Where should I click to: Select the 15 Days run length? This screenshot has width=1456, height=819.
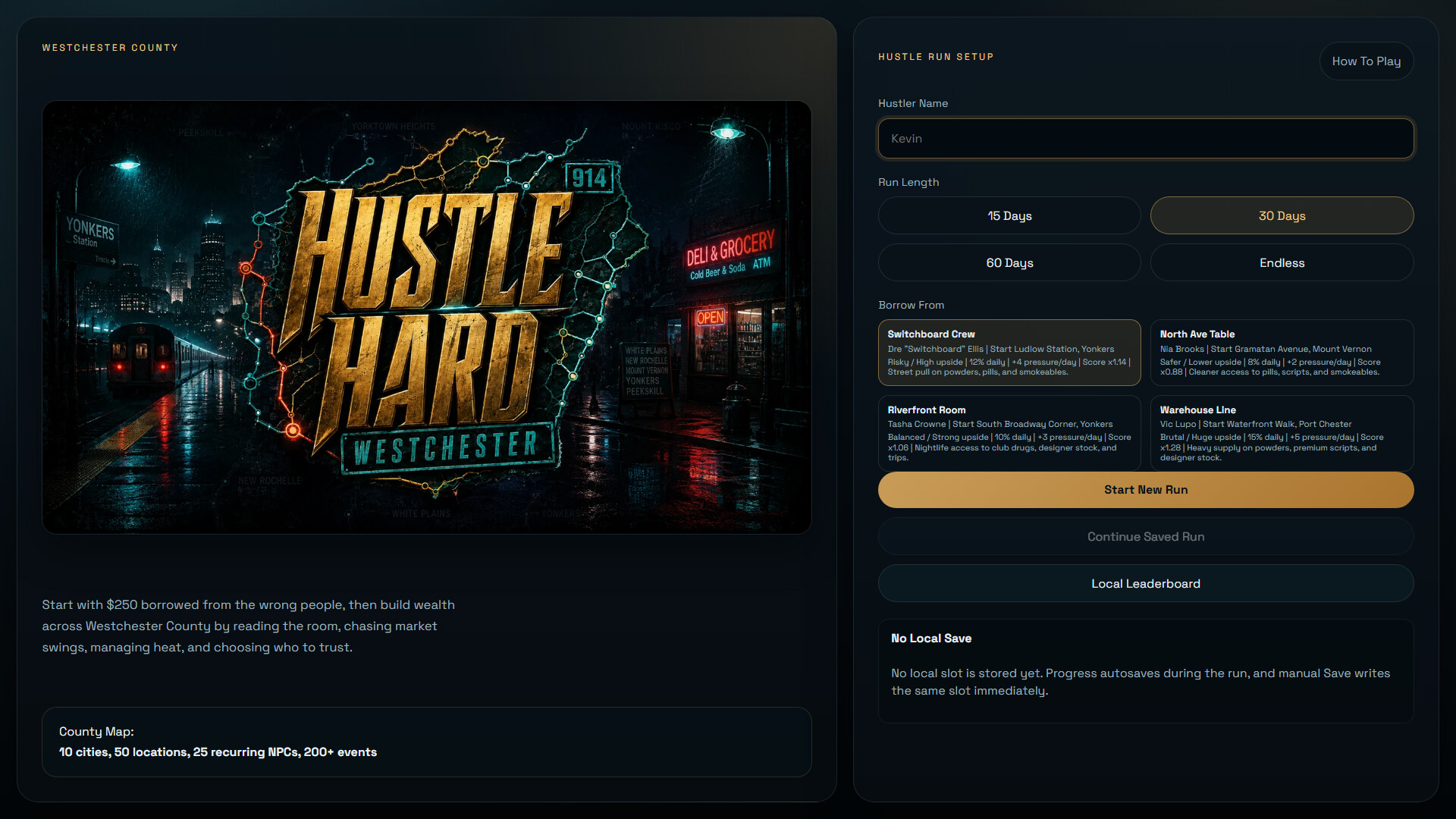(1009, 215)
